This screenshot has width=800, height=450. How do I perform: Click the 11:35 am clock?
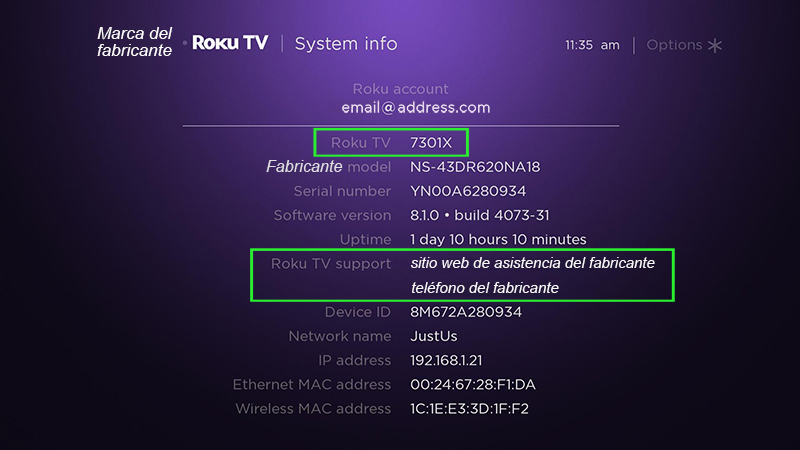pos(592,45)
